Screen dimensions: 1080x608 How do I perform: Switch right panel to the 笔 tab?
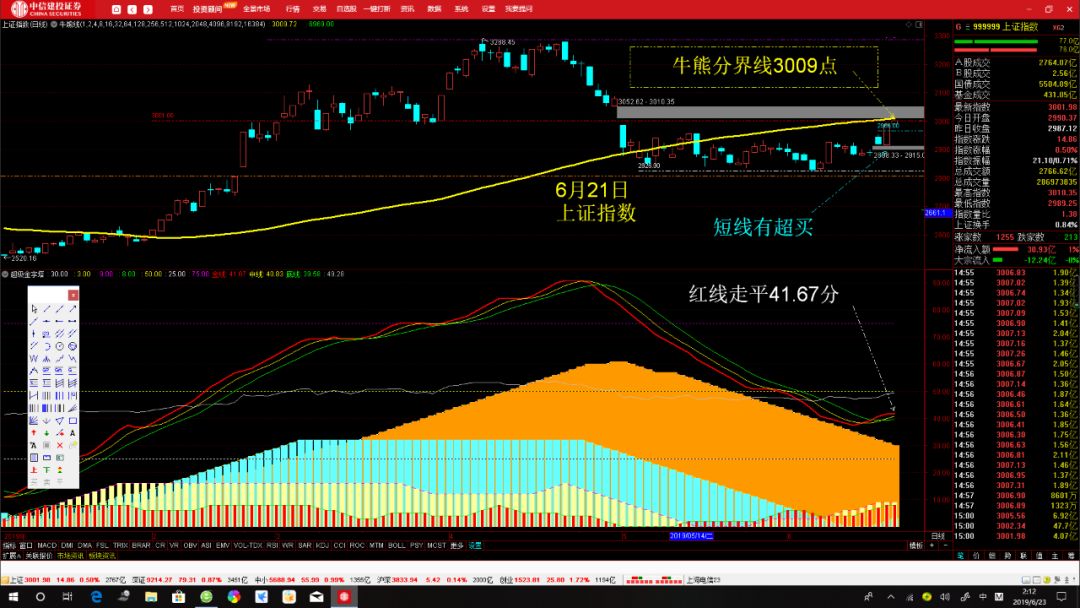coord(960,556)
